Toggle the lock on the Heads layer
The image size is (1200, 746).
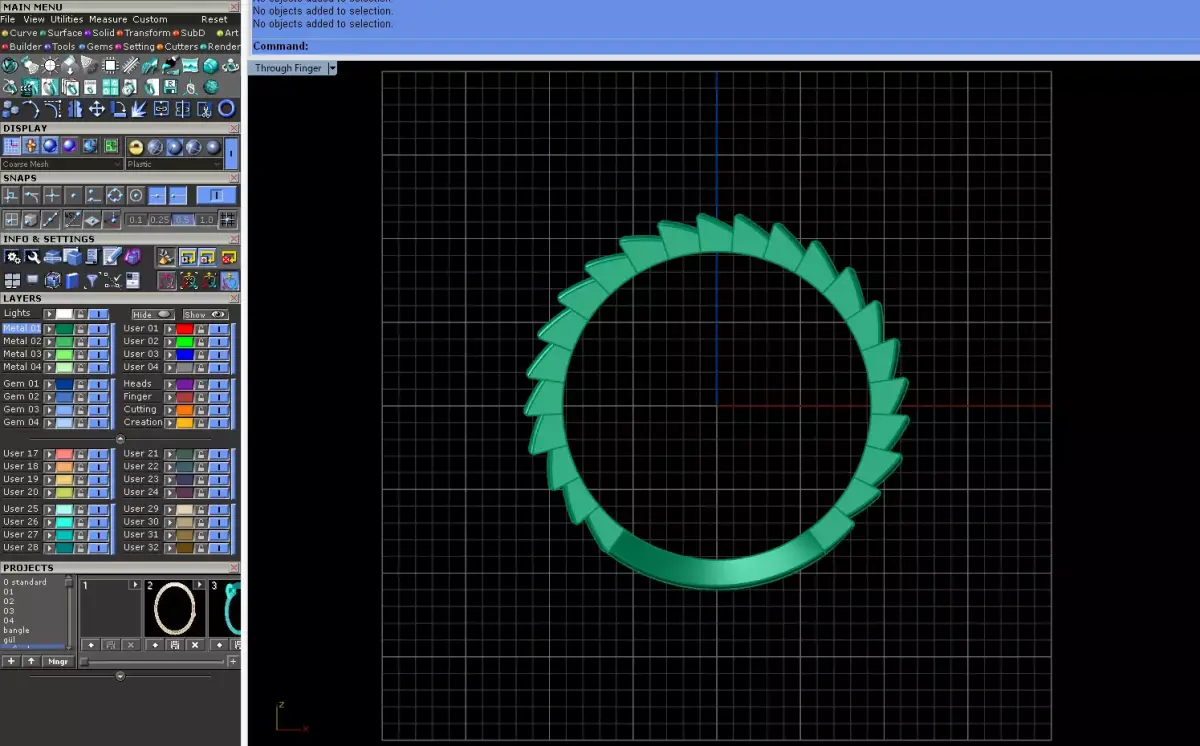pos(200,384)
